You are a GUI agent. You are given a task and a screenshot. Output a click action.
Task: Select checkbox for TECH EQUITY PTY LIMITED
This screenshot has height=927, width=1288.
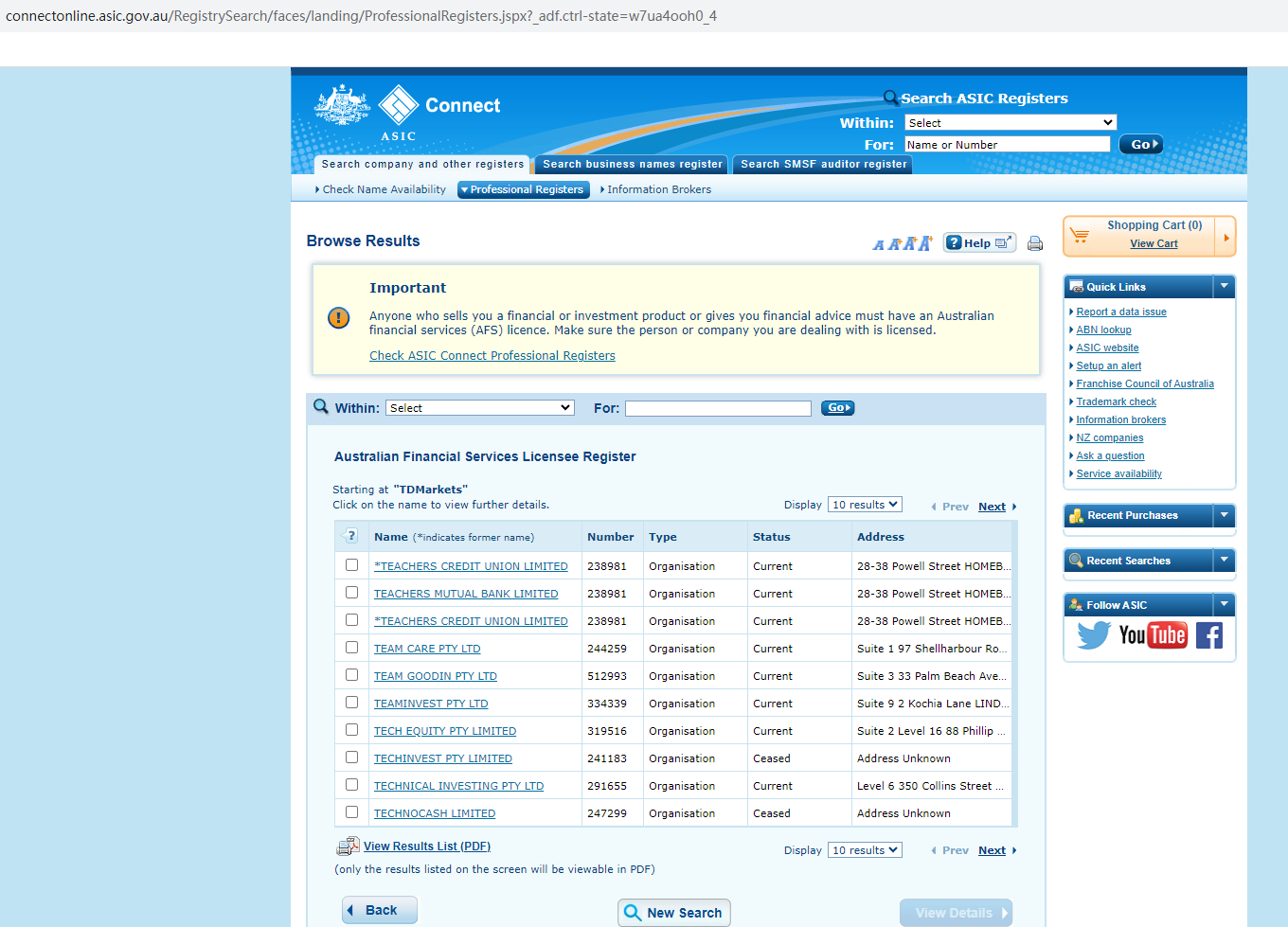pos(351,730)
